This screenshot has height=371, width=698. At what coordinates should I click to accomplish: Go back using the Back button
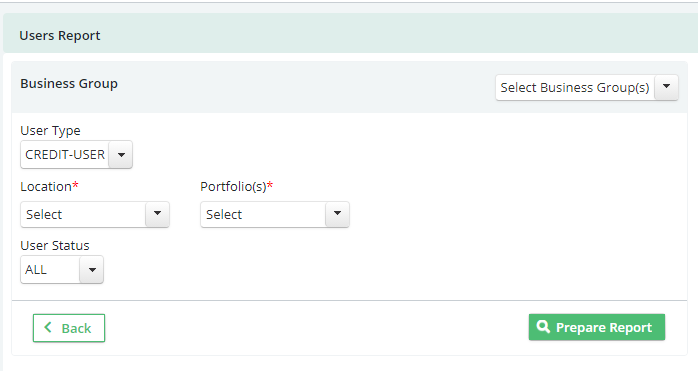69,328
